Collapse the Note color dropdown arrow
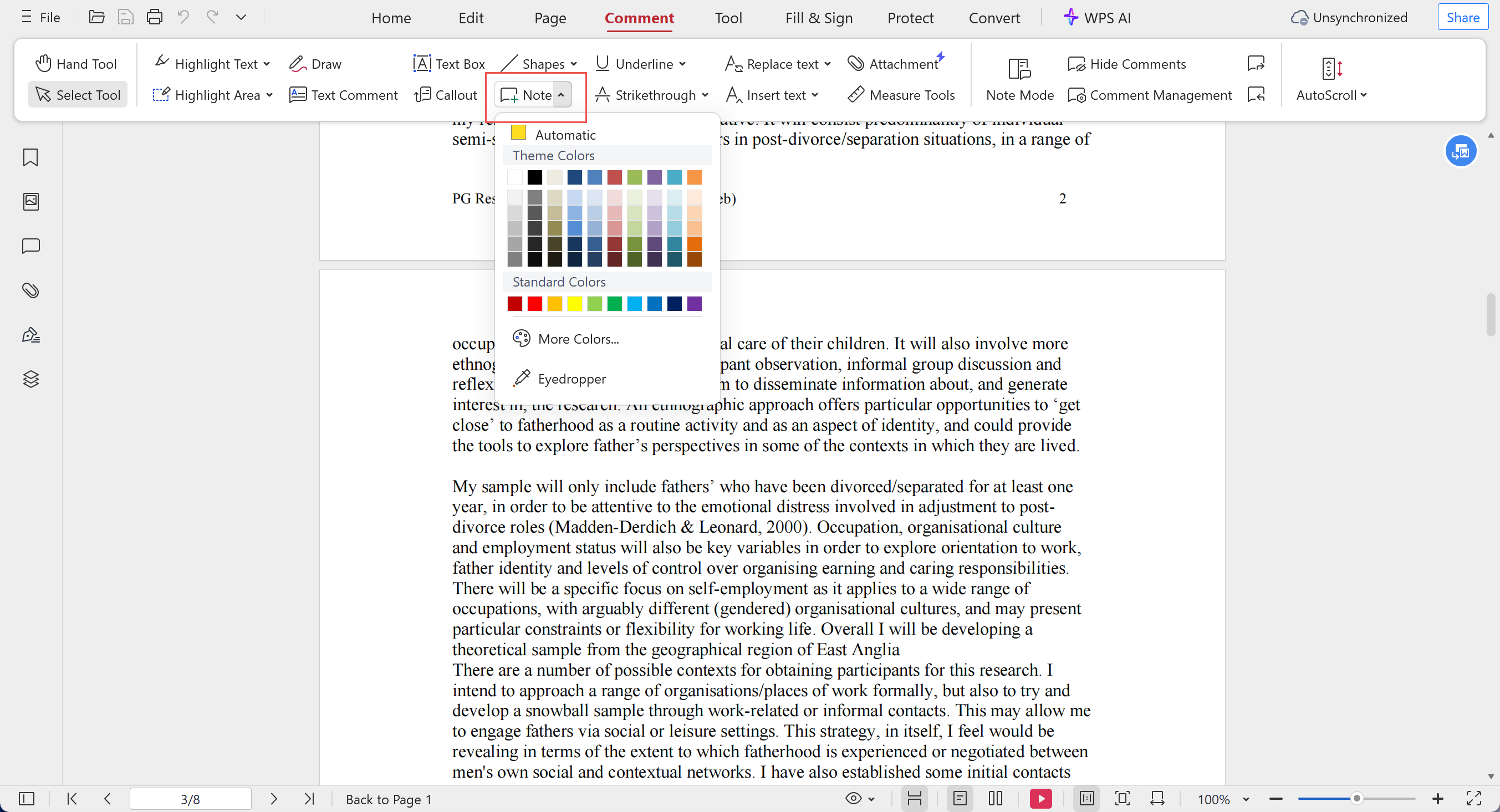 pyautogui.click(x=562, y=94)
